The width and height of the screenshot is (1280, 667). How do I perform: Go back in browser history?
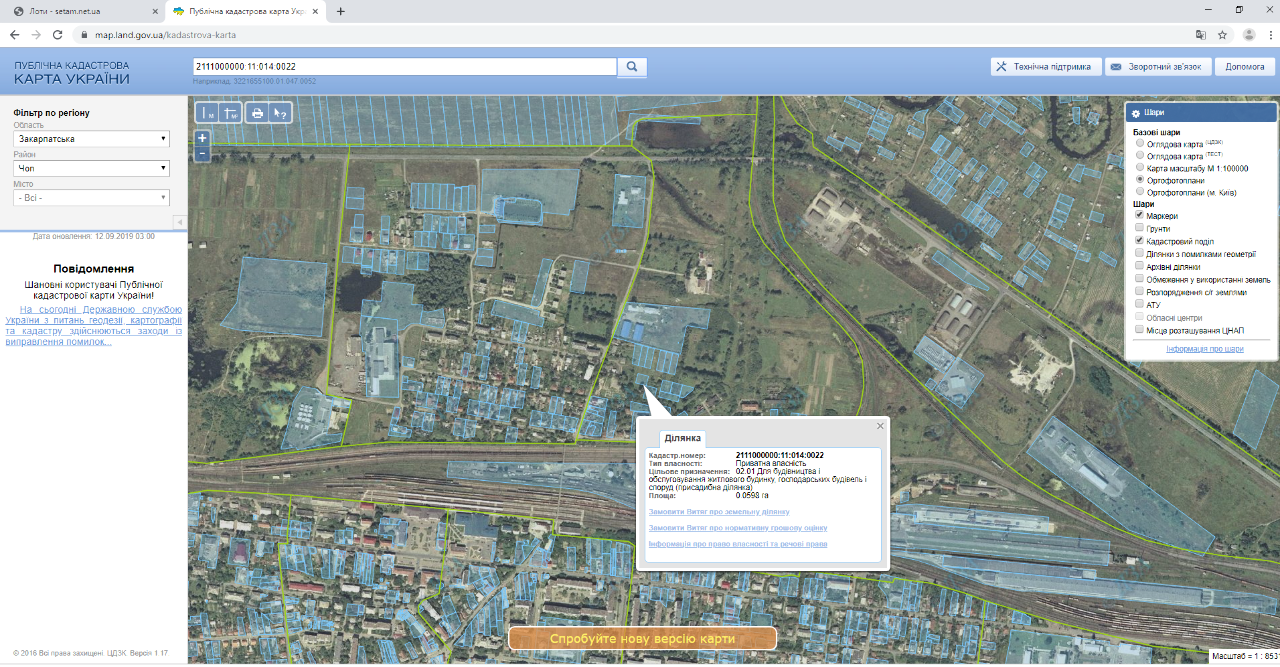[x=14, y=34]
